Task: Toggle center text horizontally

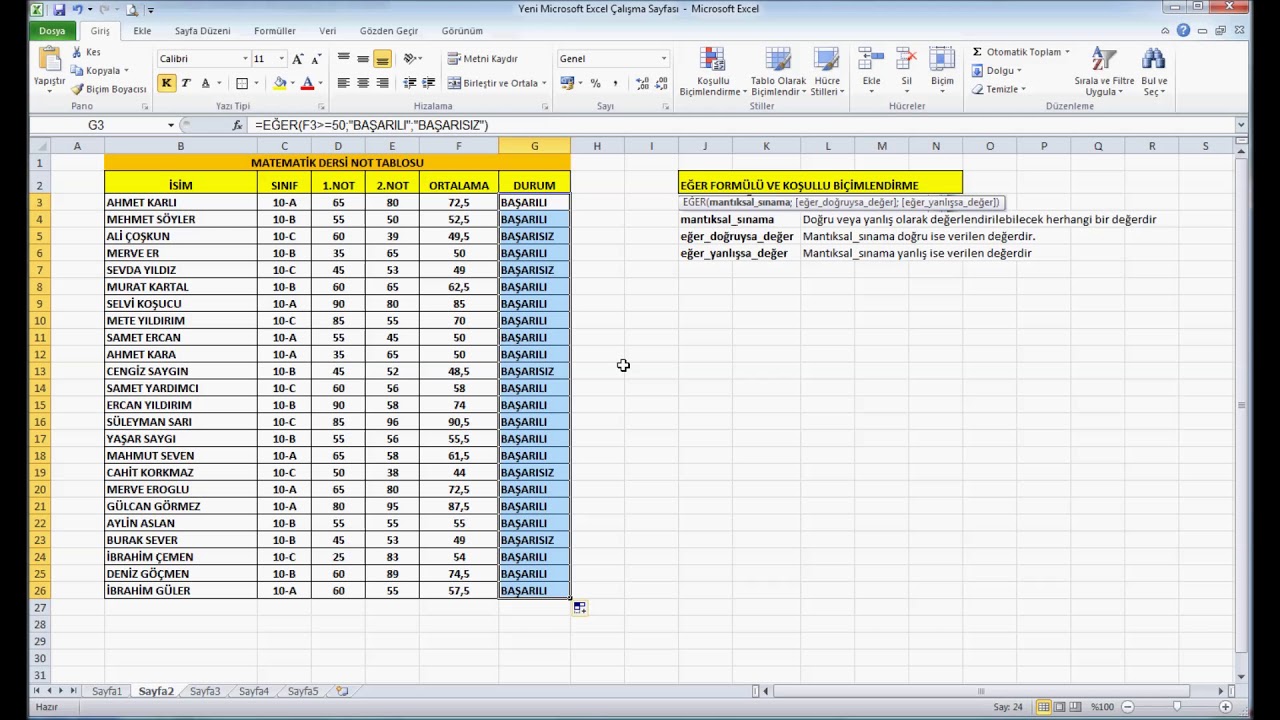Action: click(362, 83)
